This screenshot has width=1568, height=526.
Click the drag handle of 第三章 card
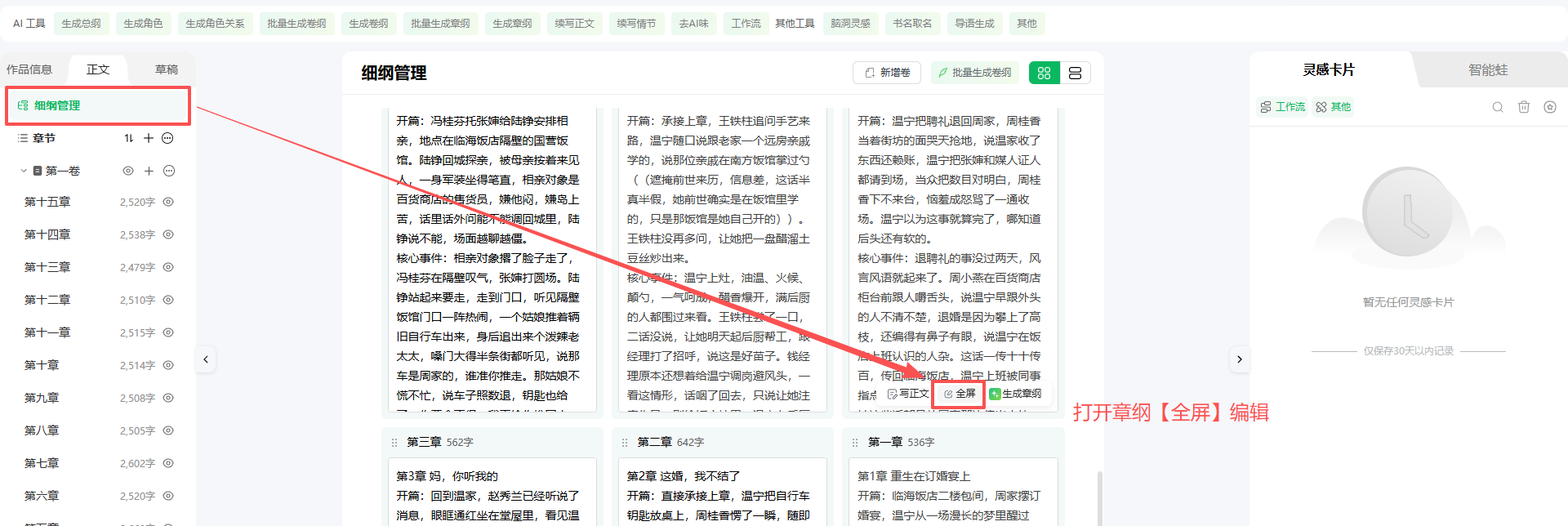coord(394,443)
